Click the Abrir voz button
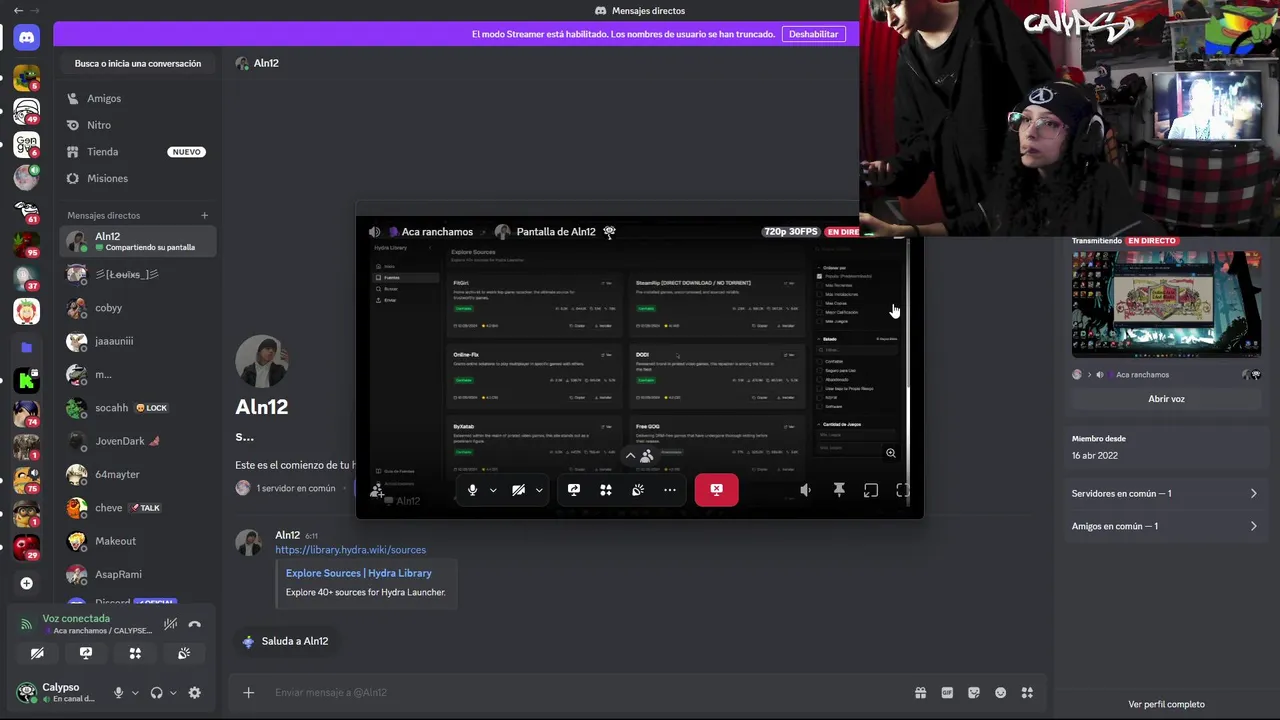The width and height of the screenshot is (1280, 720). point(1166,399)
